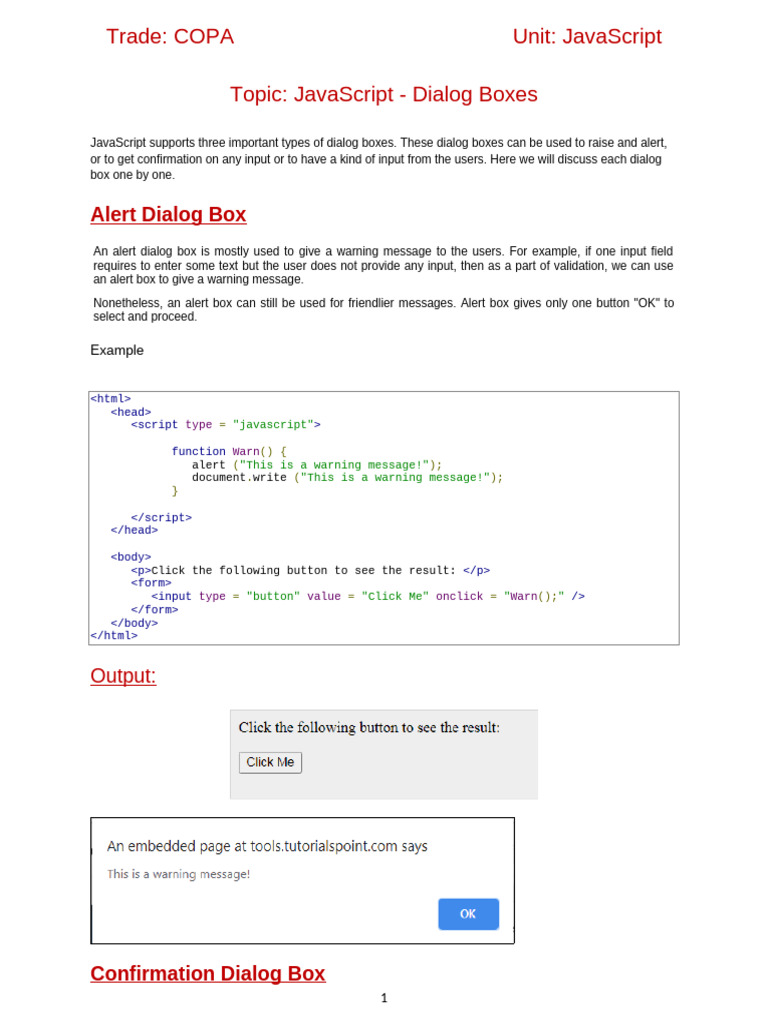Viewport: 768px width, 1024px height.
Task: Click the '<body>' opening tag in the code
Action: 131,557
